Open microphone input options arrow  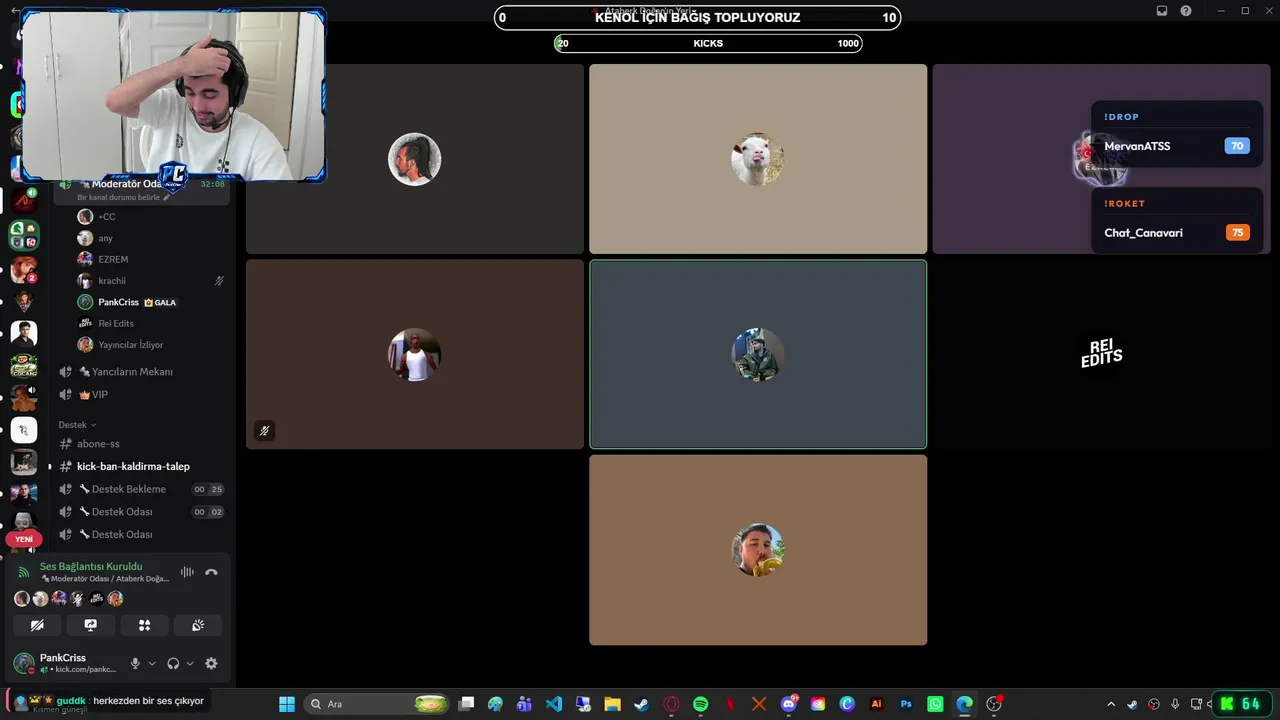152,663
